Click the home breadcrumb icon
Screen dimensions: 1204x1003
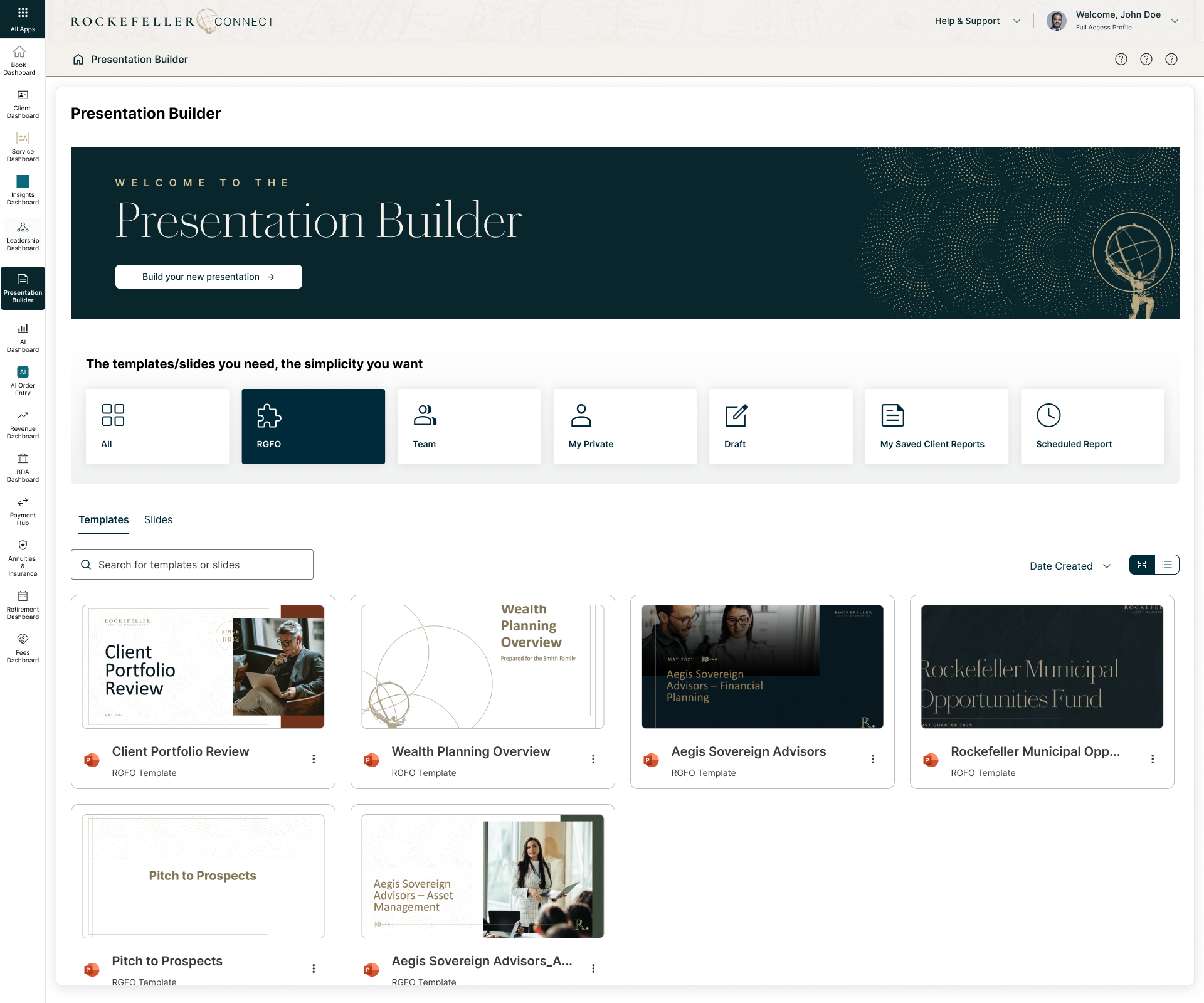[x=78, y=58]
